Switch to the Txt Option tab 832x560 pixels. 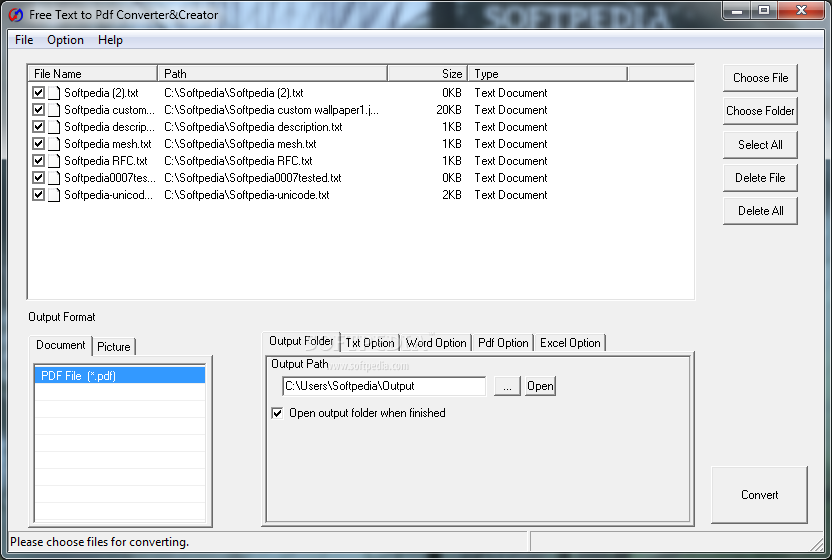tap(370, 343)
